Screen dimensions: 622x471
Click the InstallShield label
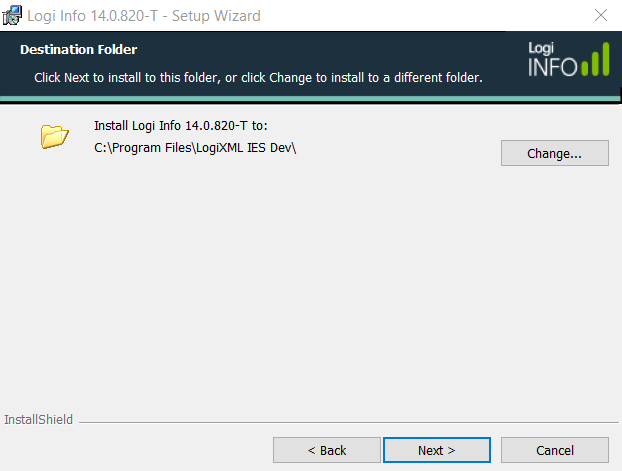(38, 419)
